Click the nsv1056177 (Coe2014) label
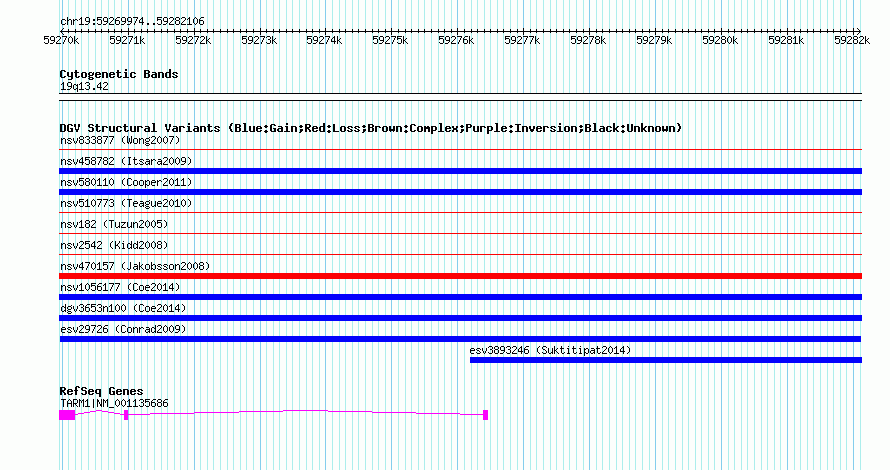Viewport: 890px width, 470px height. [120, 287]
